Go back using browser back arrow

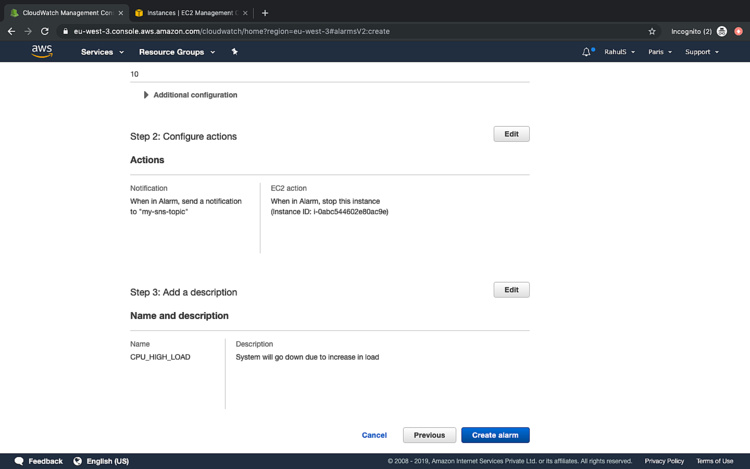click(11, 31)
